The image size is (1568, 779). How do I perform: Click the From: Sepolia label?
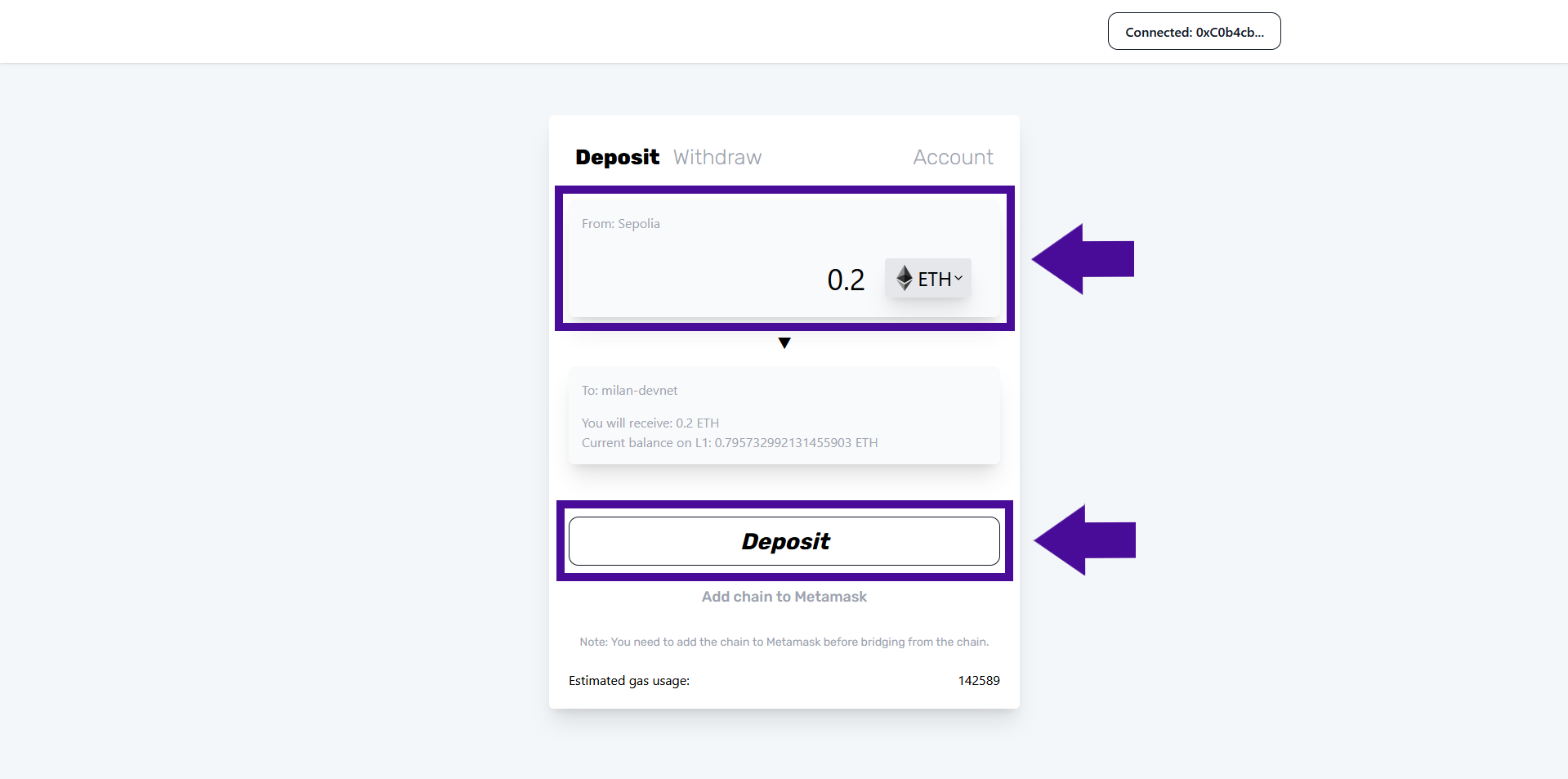621,224
